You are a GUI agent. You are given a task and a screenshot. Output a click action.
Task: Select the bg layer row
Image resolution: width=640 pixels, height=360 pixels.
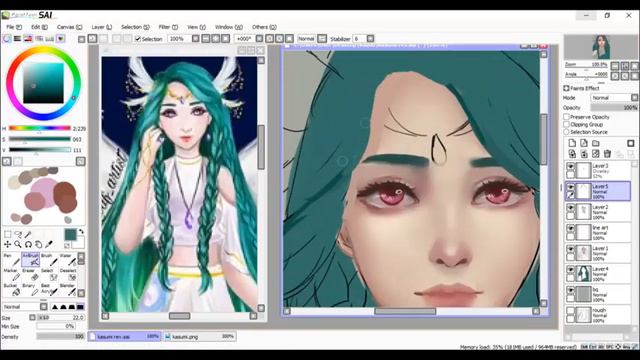598,294
